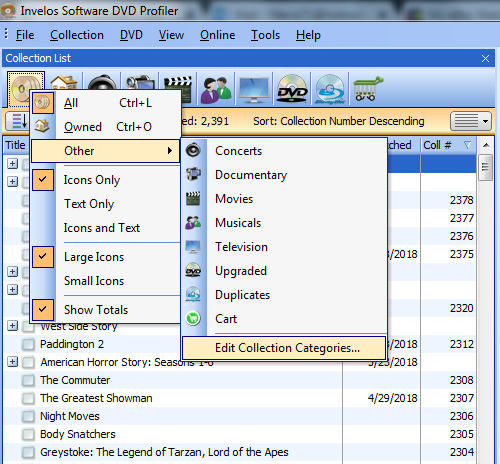Screen dimensions: 500x464
Task: Click the people icon beside Musicals in submenu
Action: click(x=193, y=222)
